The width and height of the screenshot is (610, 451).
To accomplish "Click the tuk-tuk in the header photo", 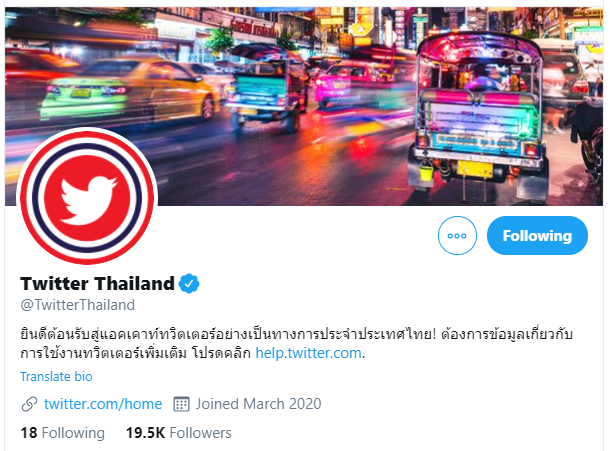I will 478,115.
